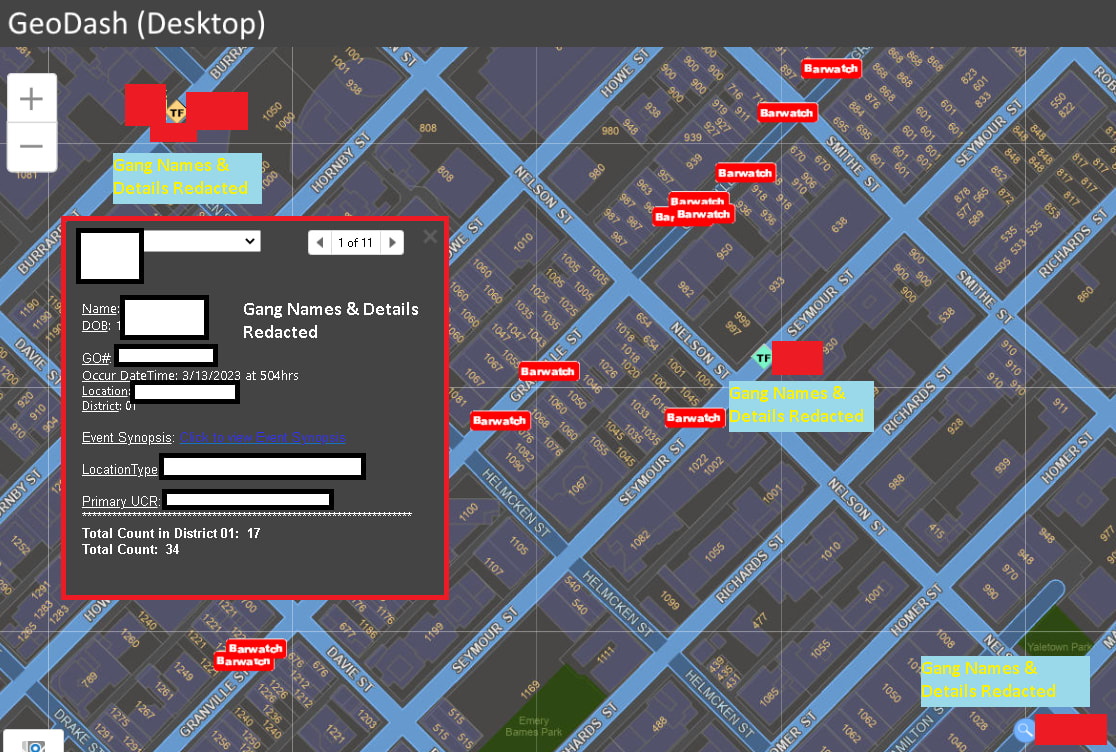The height and width of the screenshot is (752, 1116).
Task: Advance to the next record arrow
Action: [x=392, y=243]
